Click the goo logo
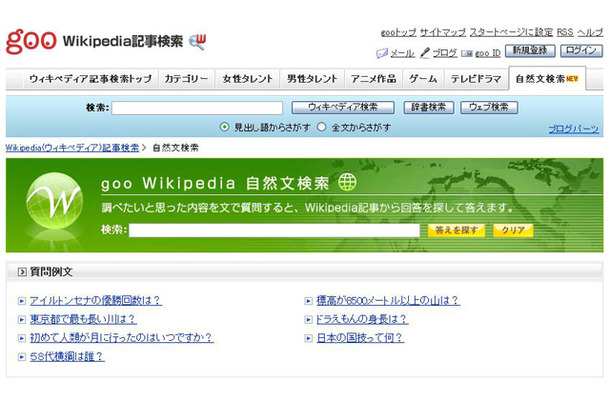The image size is (610, 400). point(31,41)
